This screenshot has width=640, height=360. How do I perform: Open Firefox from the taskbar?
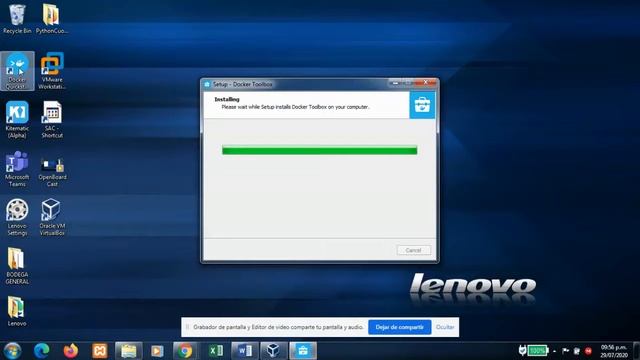[x=71, y=351]
